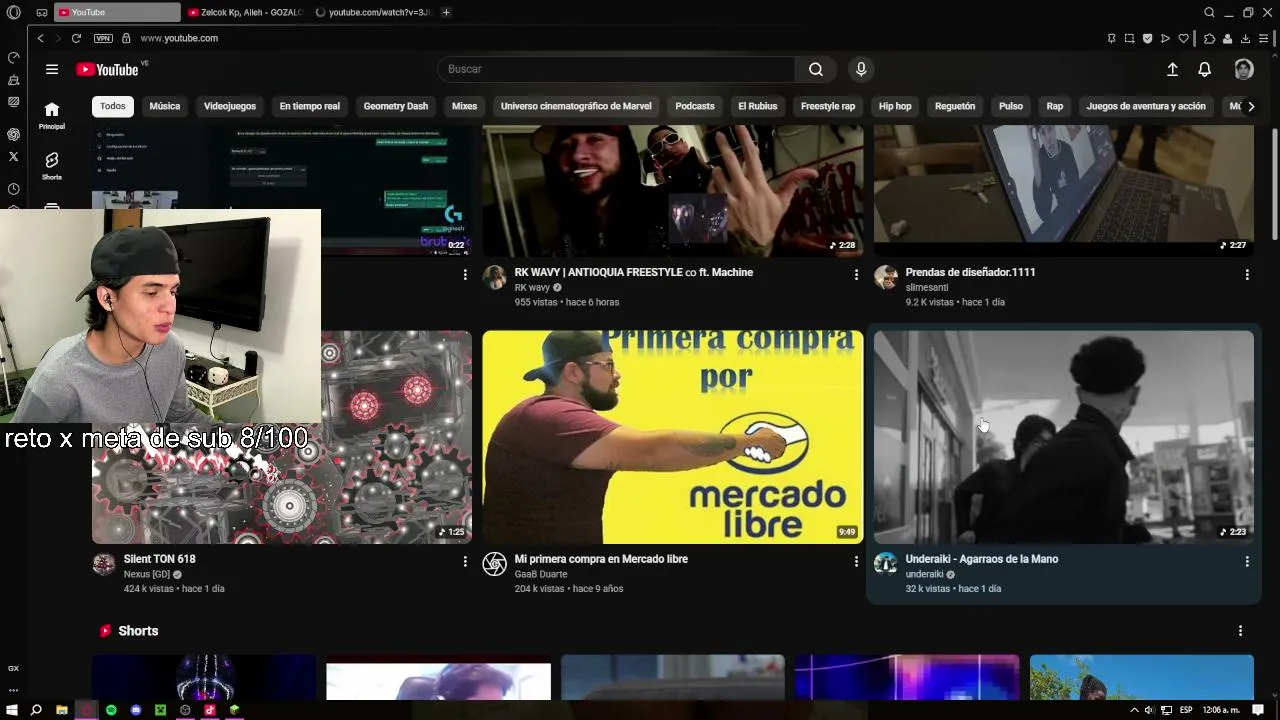Image resolution: width=1280 pixels, height=720 pixels.
Task: Open the upload/create video button
Action: tap(1172, 69)
